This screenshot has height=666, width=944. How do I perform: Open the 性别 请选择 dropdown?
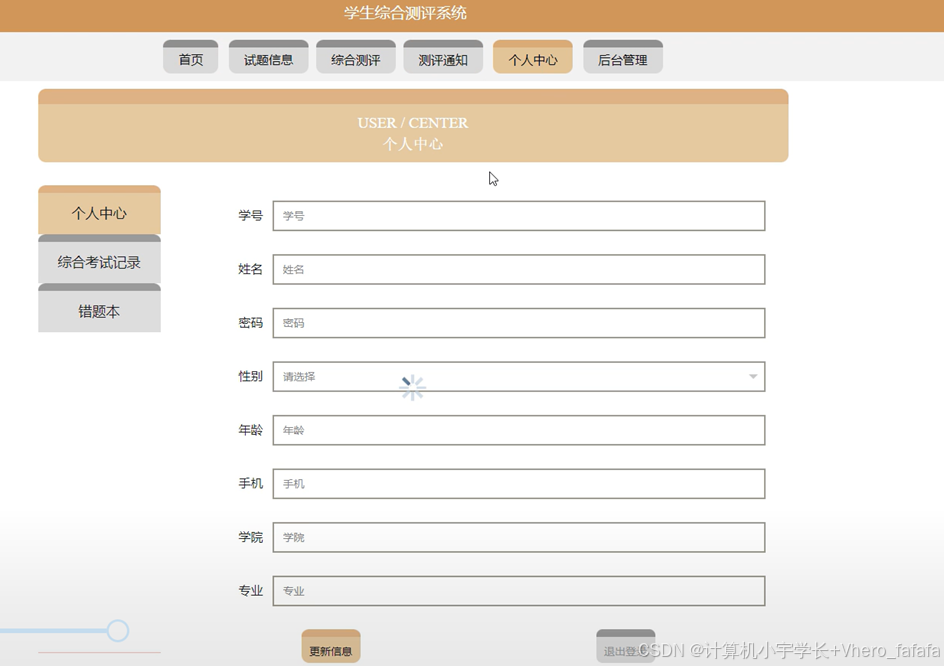[519, 376]
